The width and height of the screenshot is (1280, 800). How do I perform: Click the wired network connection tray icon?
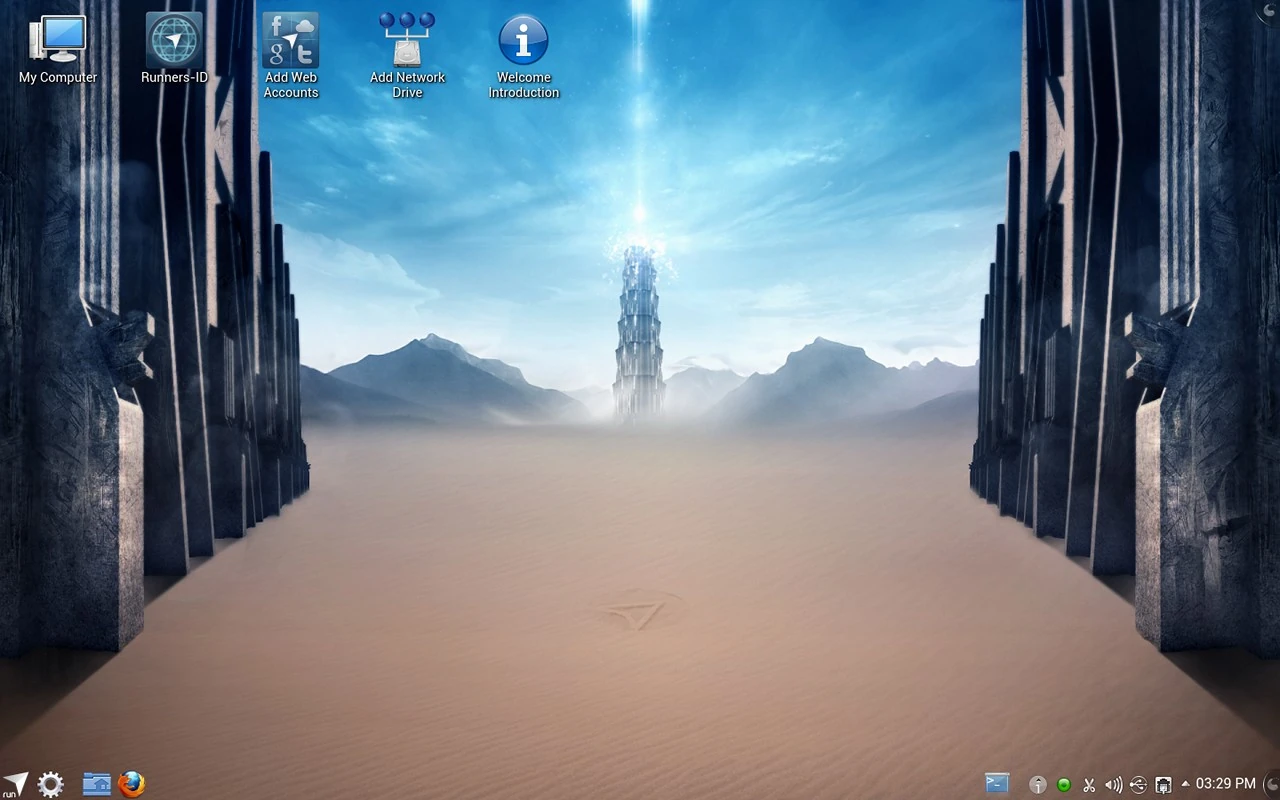pyautogui.click(x=1163, y=785)
